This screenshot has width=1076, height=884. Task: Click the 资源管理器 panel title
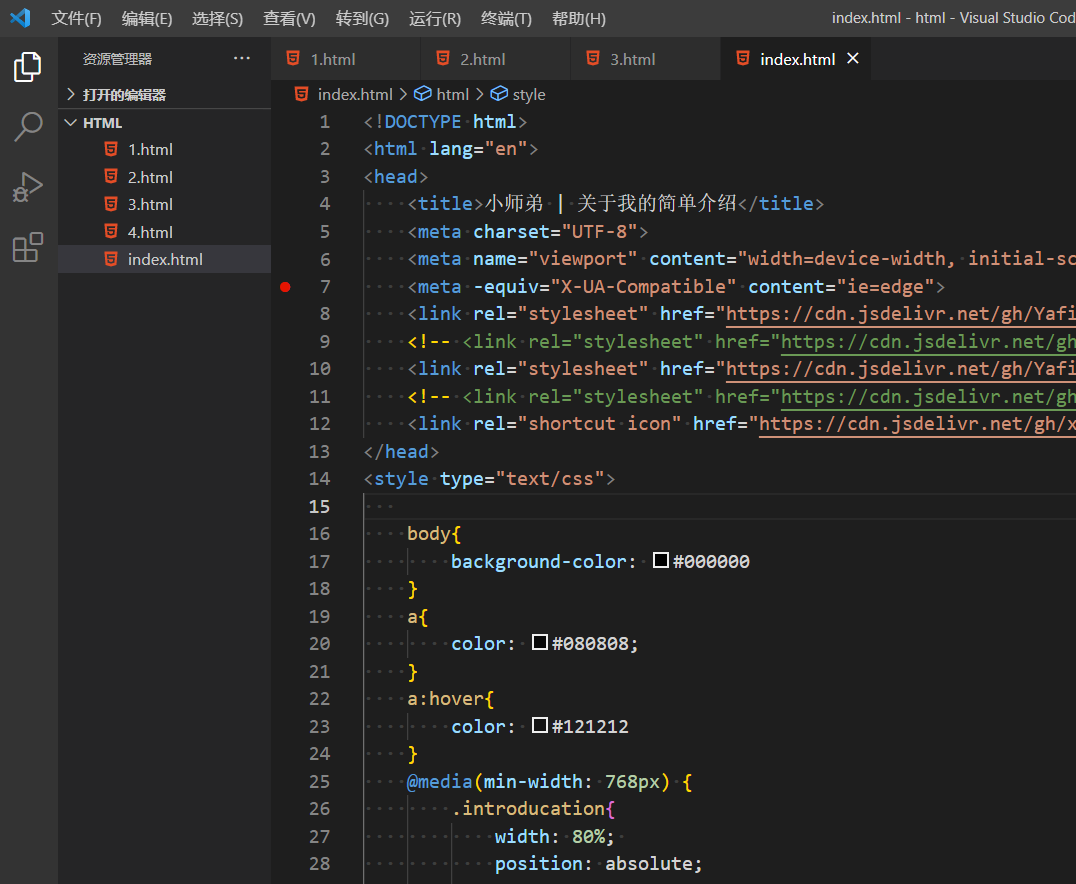click(x=117, y=59)
